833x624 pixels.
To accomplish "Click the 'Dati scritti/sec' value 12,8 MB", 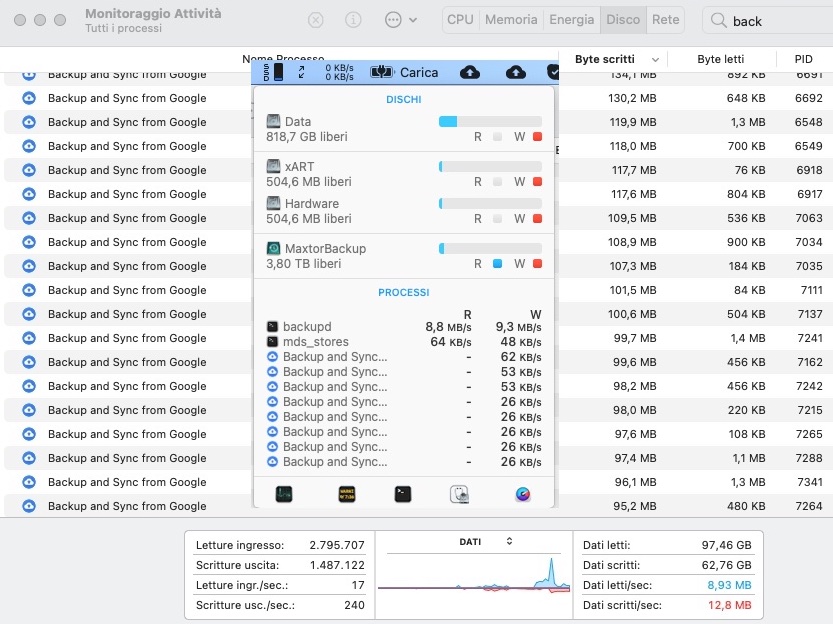I will click(729, 605).
